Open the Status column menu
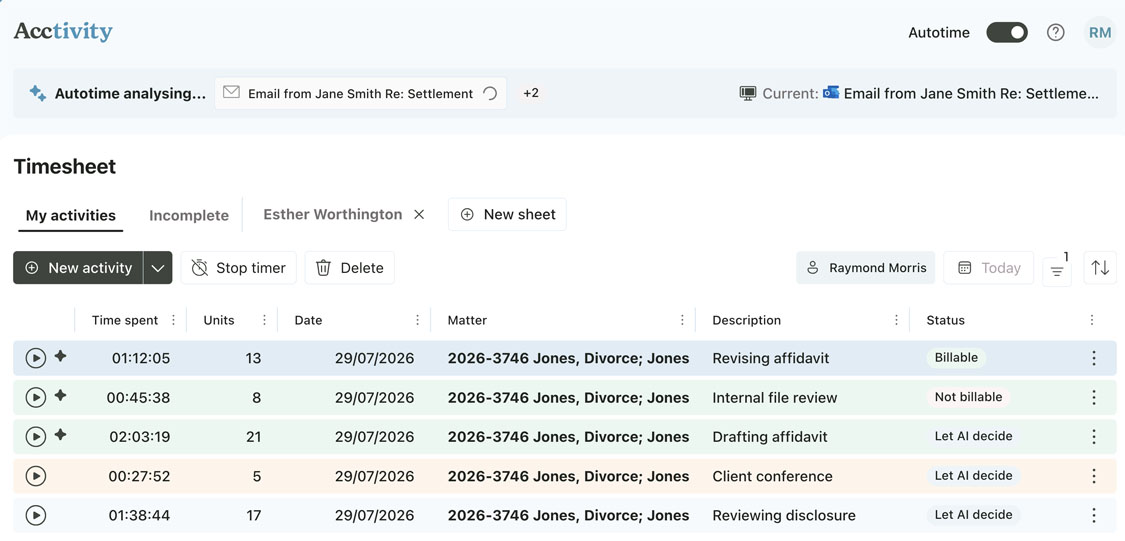1125x541 pixels. coord(1091,320)
